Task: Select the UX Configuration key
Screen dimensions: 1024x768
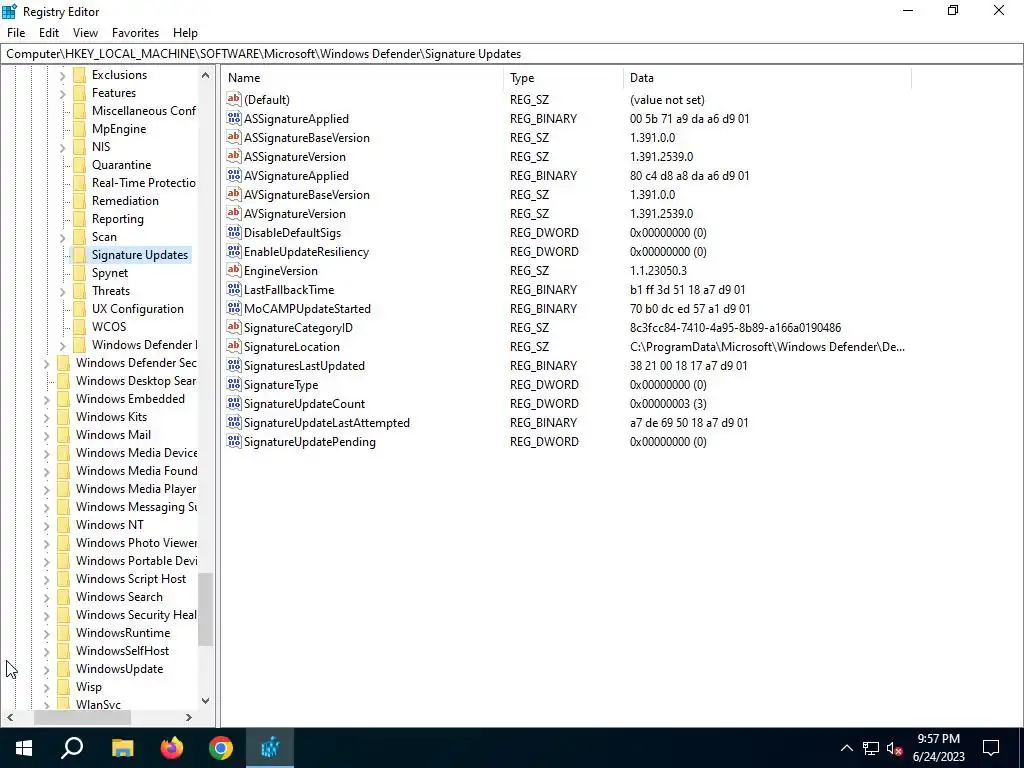Action: click(x=138, y=309)
